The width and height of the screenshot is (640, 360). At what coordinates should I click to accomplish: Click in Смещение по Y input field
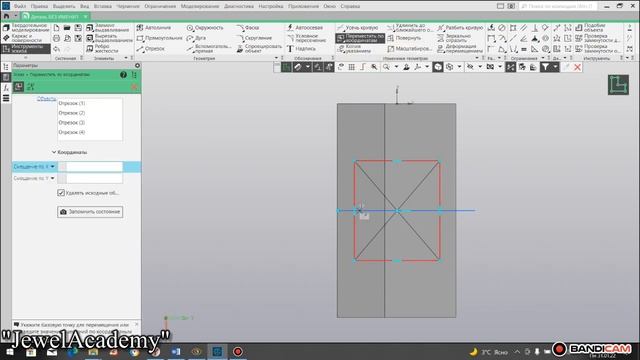tap(94, 178)
